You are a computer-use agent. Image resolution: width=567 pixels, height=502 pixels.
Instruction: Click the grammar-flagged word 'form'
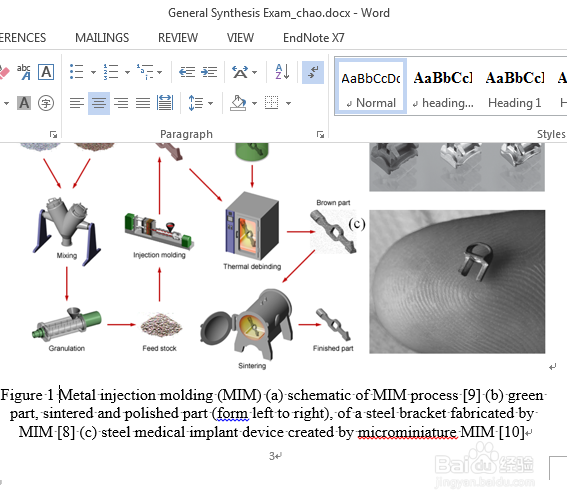[x=233, y=413]
